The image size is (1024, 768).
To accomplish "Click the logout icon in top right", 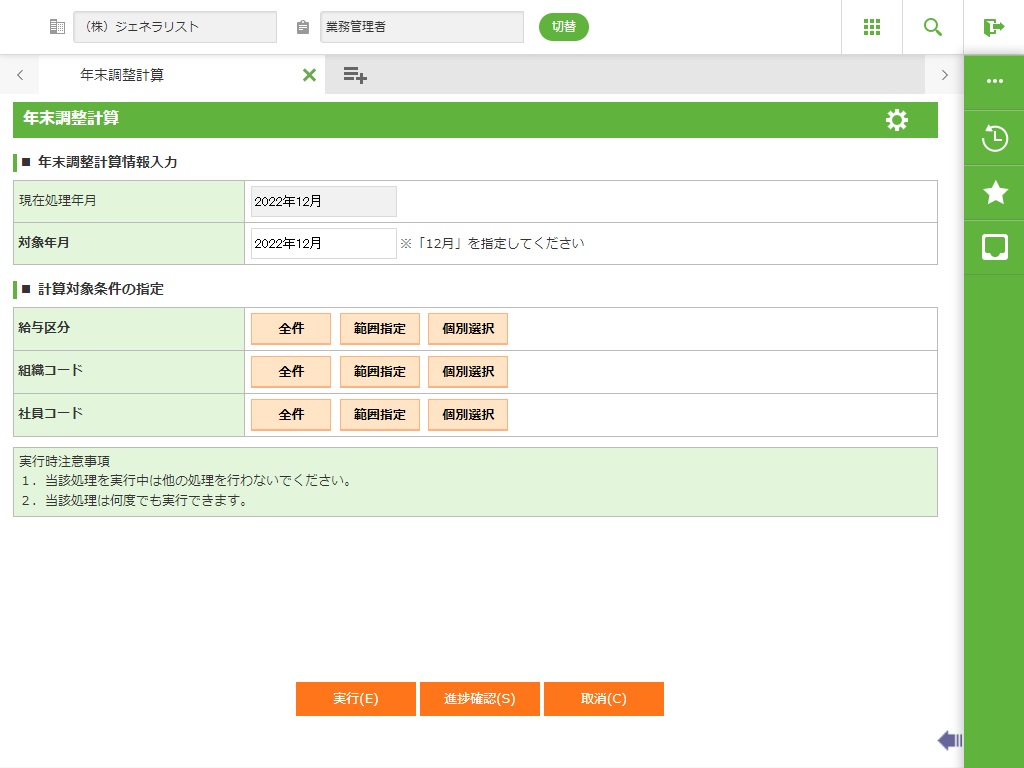I will pos(993,27).
